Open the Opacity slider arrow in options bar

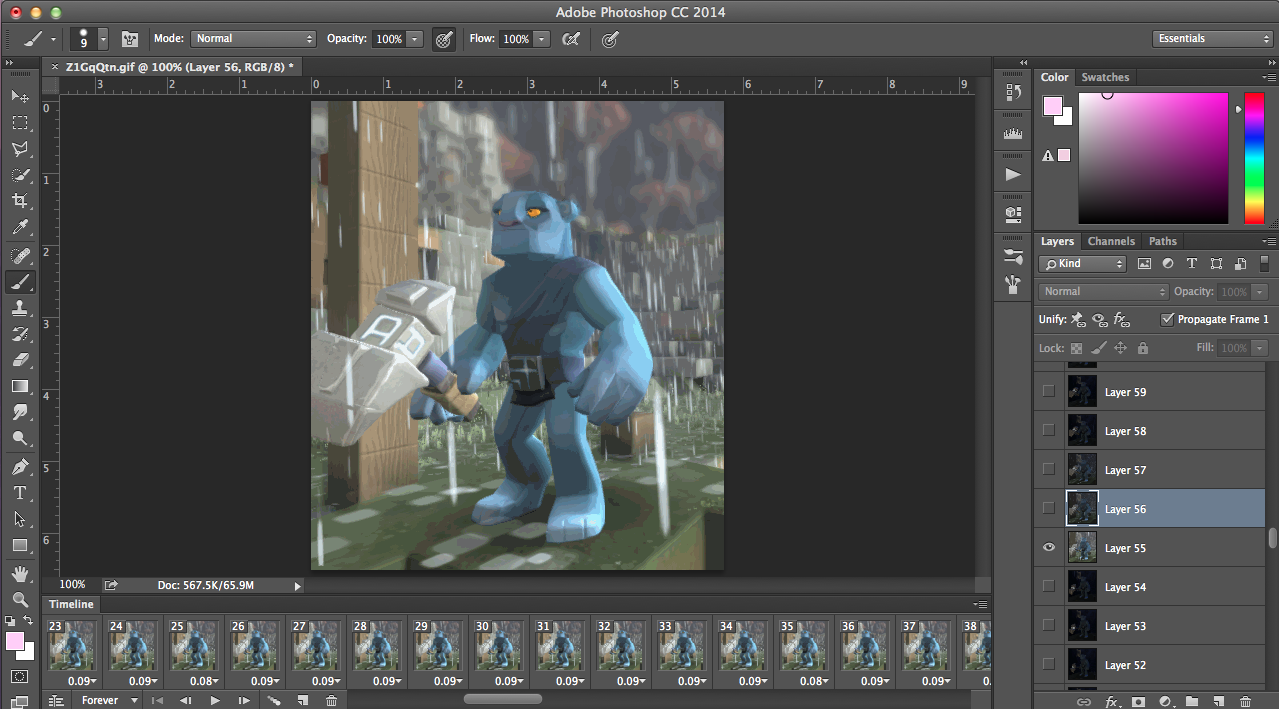point(415,39)
